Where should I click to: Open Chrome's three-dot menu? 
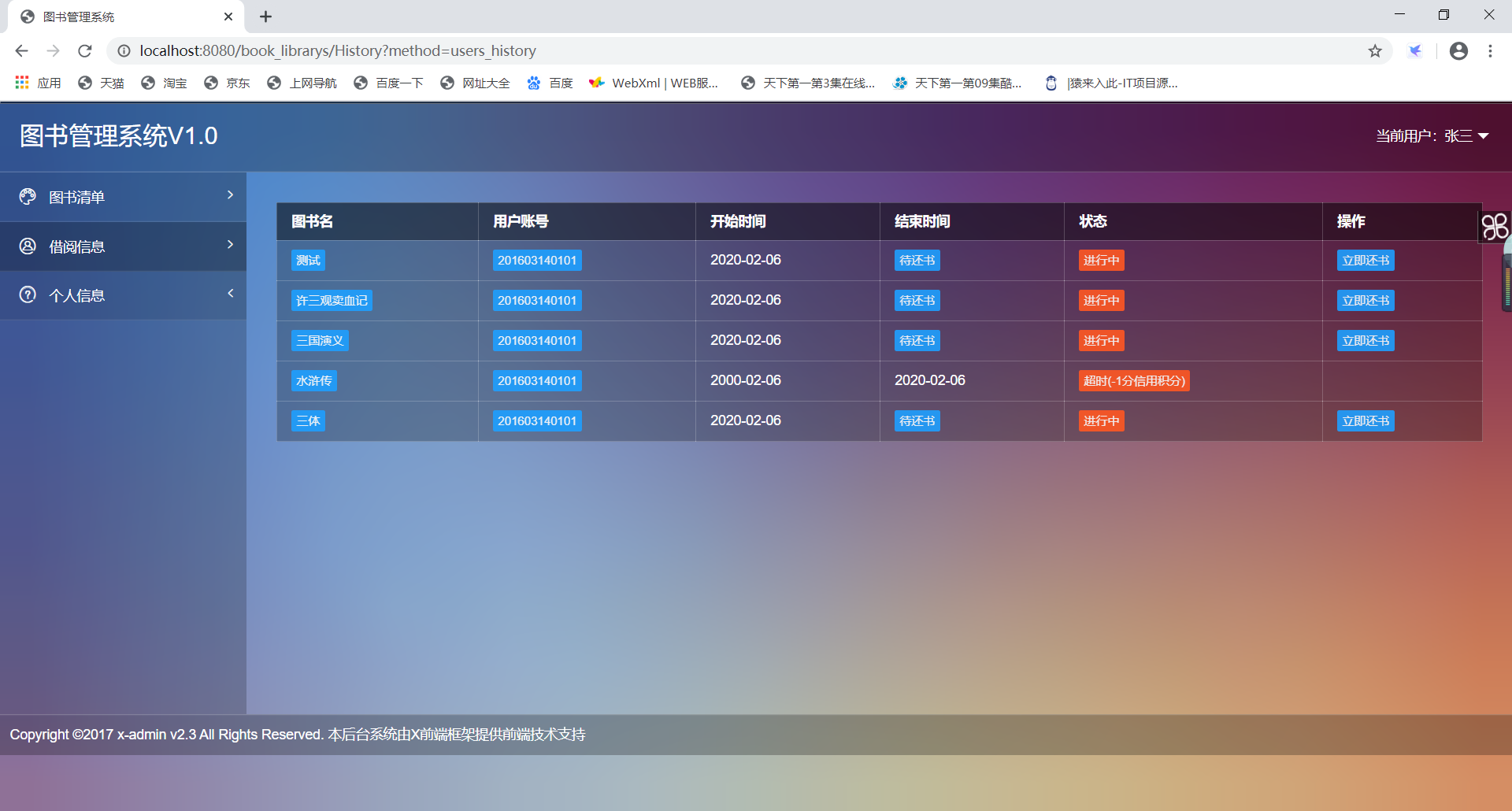point(1490,51)
